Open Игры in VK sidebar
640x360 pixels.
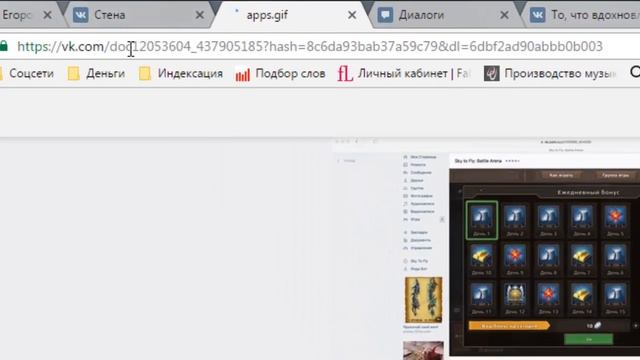coord(412,219)
